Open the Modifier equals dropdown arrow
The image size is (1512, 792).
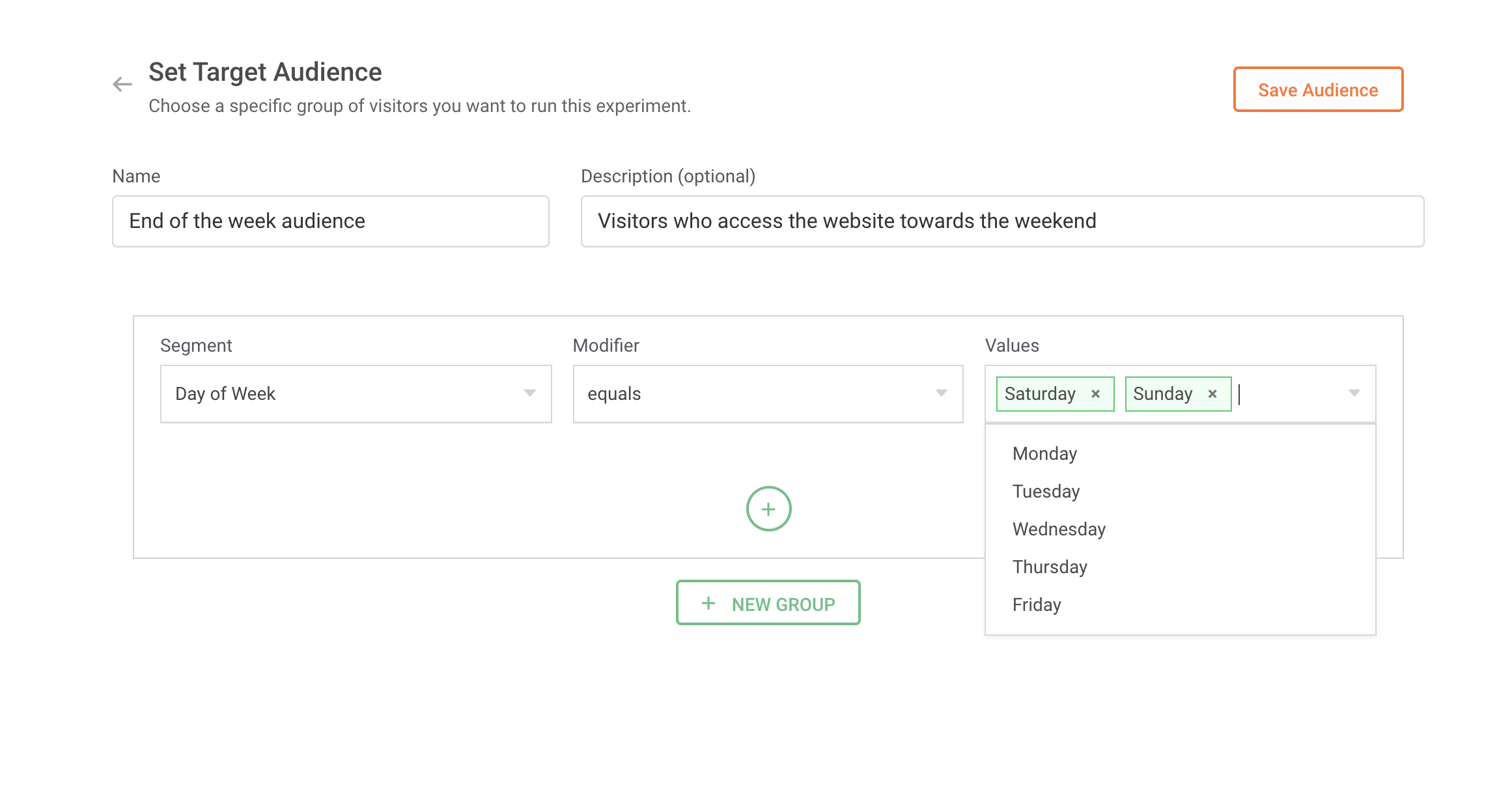941,393
